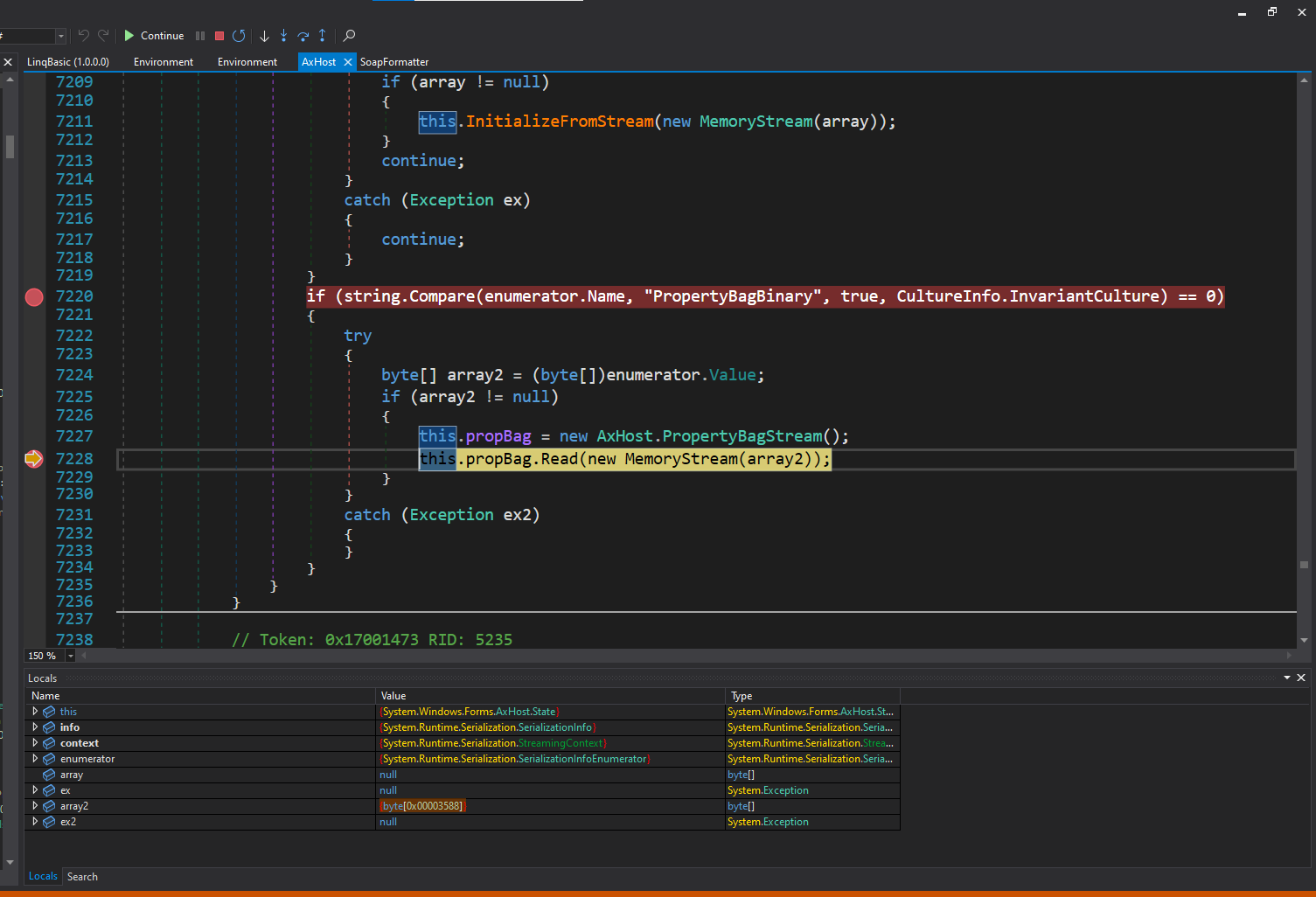Expand the 'ex2' variable in Locals
Screen dimensions: 1316x897
coord(35,822)
